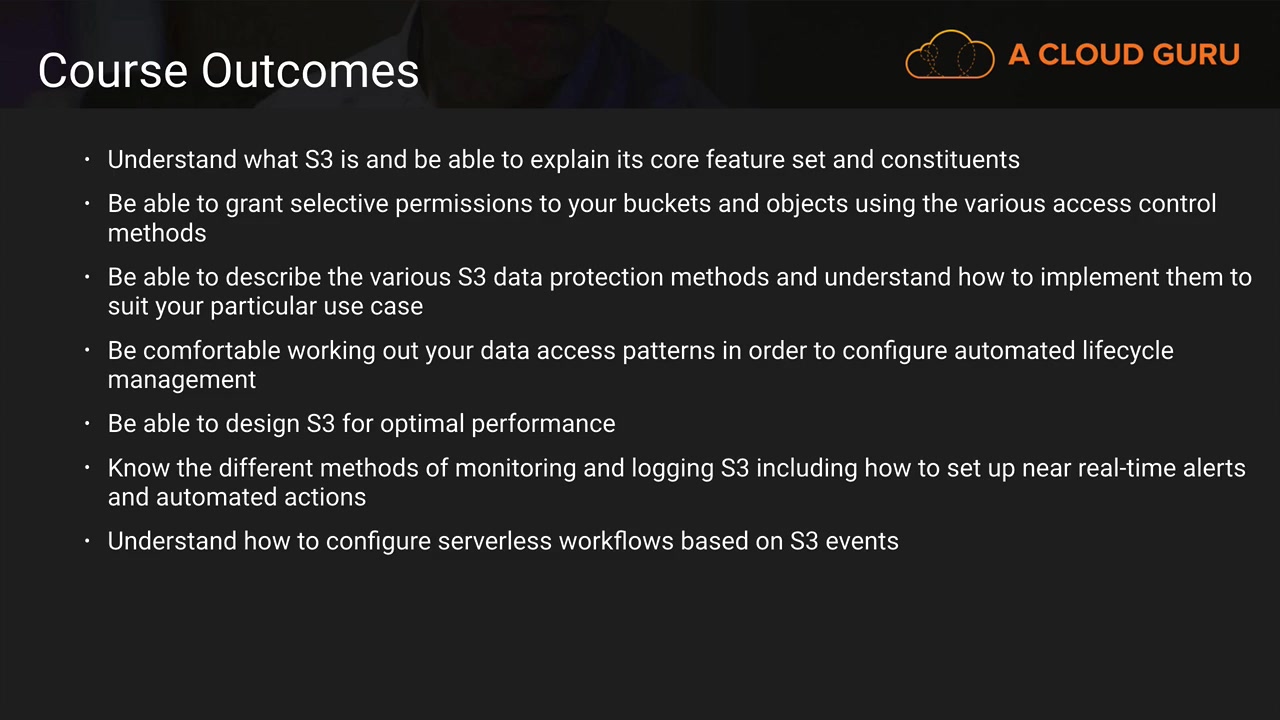Click the bullet dot before "Be able to grant"
The width and height of the screenshot is (1280, 720).
click(x=88, y=204)
